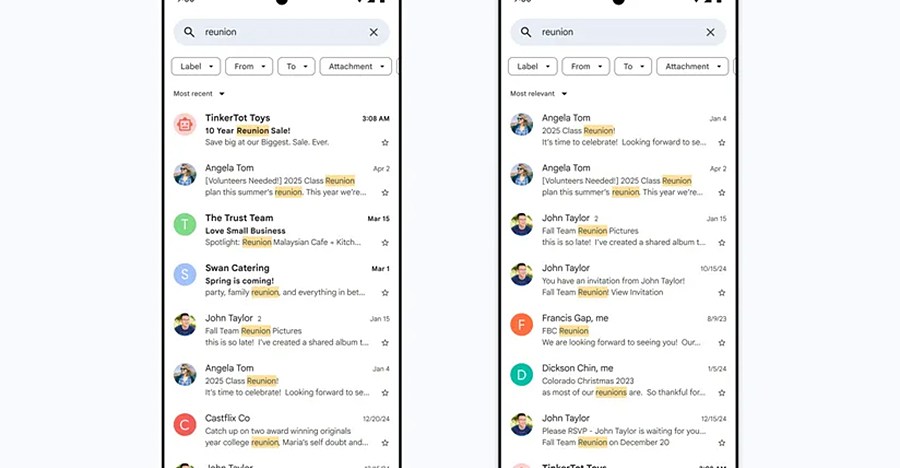Tap The Trust Team green T avatar
900x468 pixels.
pyautogui.click(x=185, y=224)
